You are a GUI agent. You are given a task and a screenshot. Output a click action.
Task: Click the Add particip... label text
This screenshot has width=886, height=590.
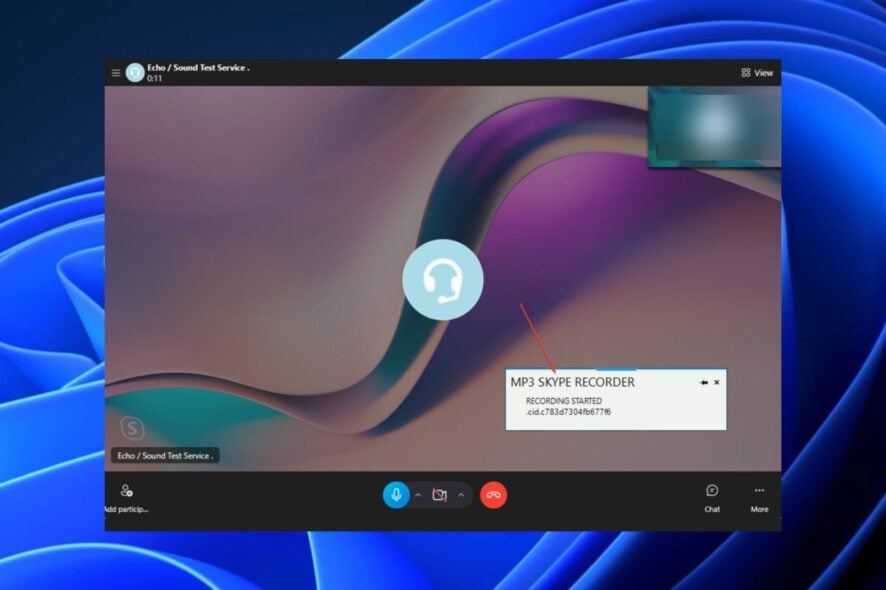click(125, 509)
